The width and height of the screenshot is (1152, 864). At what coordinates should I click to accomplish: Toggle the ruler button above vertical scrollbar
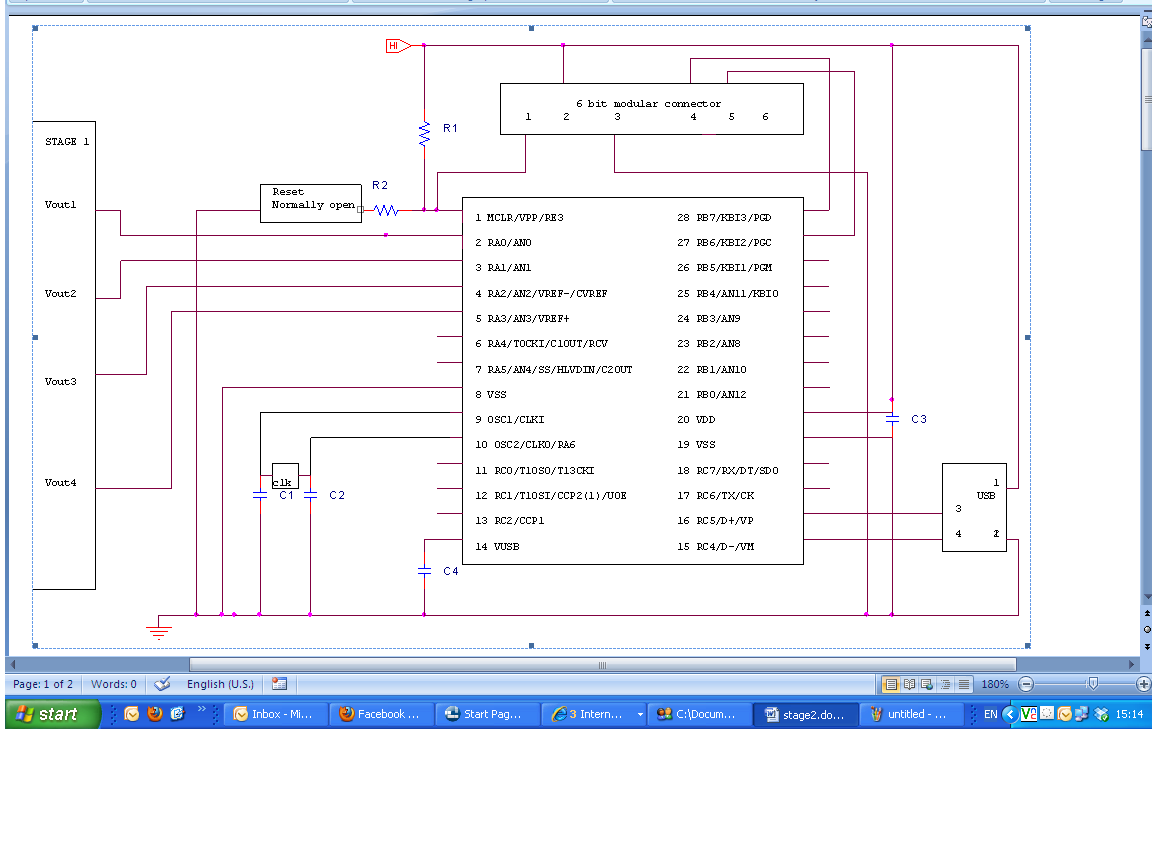[x=1146, y=22]
